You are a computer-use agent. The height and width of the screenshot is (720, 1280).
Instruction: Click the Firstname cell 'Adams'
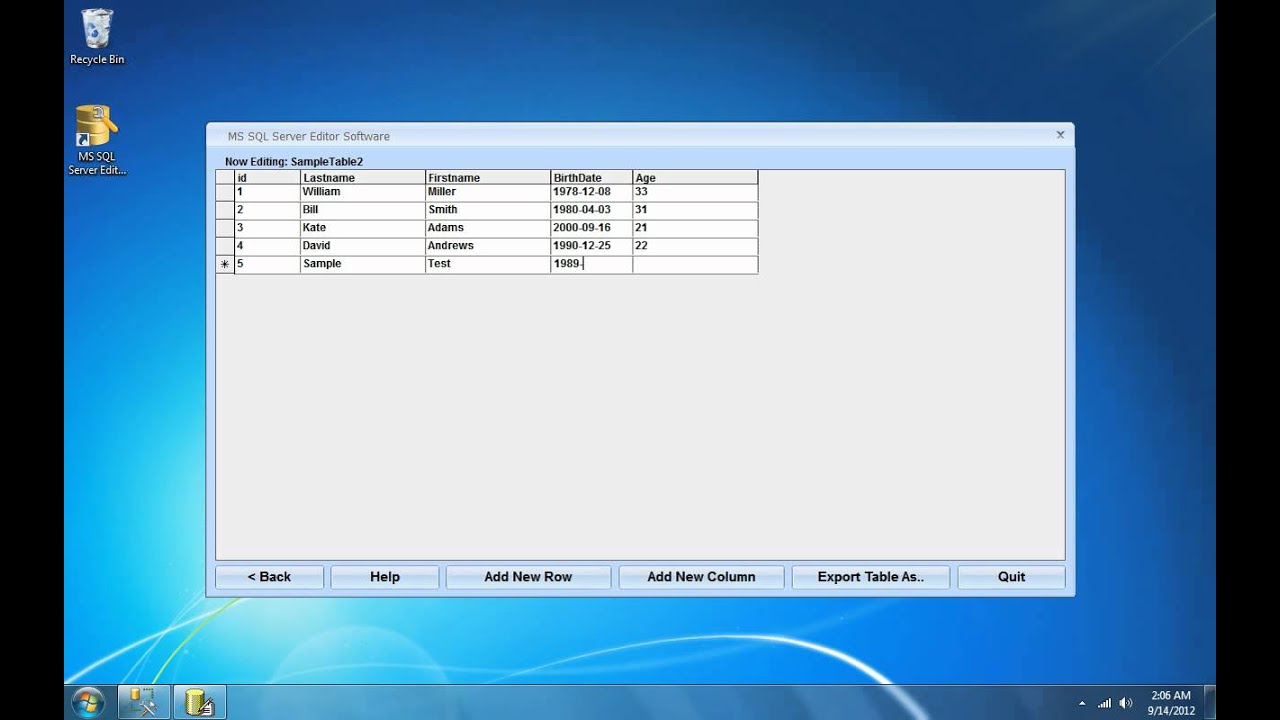coord(488,228)
